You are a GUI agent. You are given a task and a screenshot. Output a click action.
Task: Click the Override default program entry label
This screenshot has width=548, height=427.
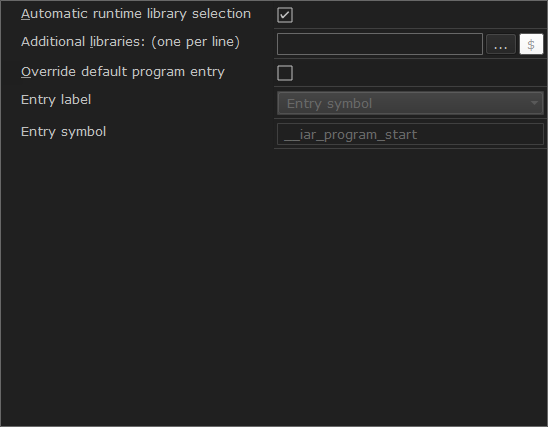pyautogui.click(x=123, y=72)
